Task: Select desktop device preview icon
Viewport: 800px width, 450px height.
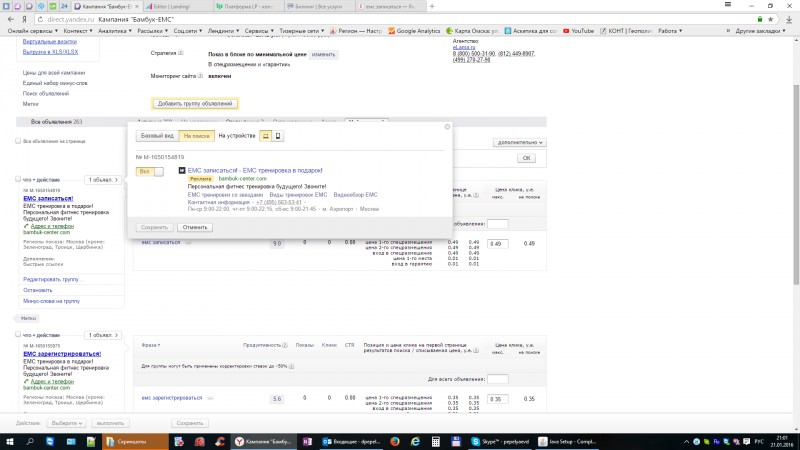Action: pos(265,136)
